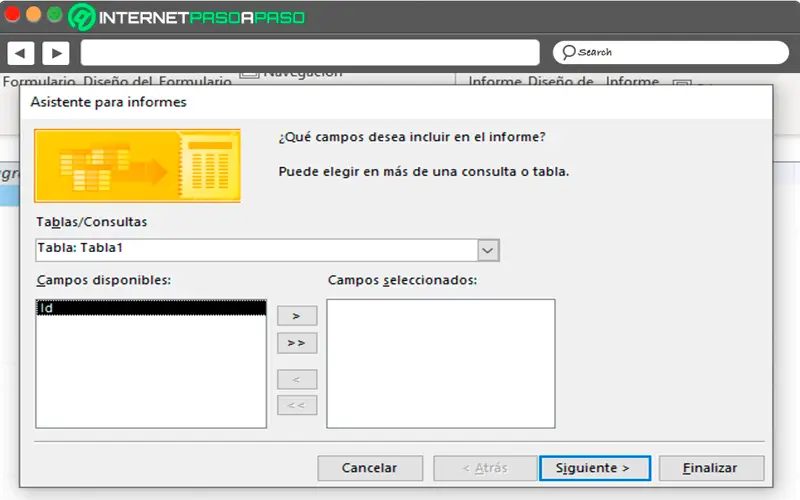The image size is (800, 500).
Task: Remove a field with the < button
Action: pos(297,380)
